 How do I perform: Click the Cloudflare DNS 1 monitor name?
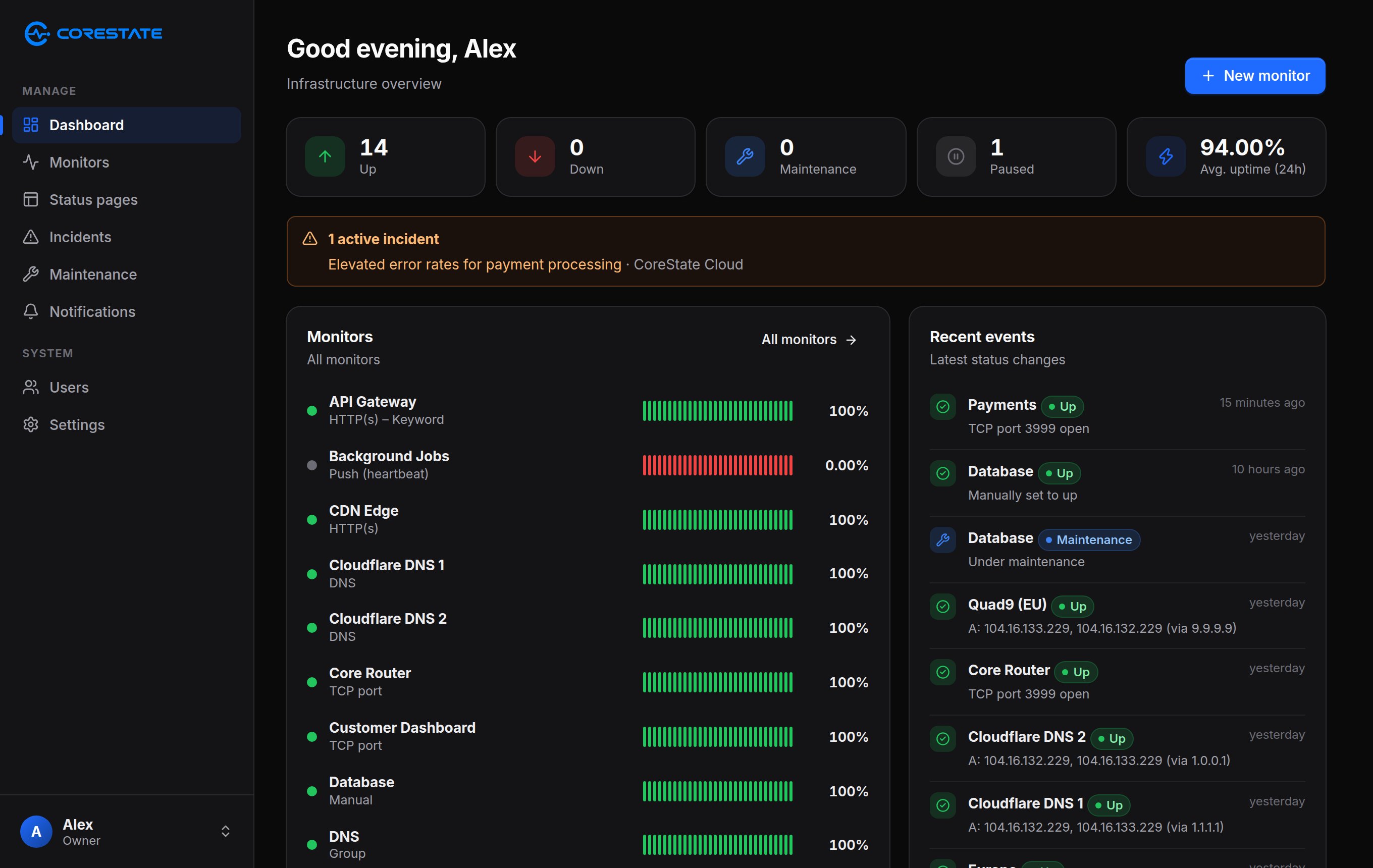point(387,565)
